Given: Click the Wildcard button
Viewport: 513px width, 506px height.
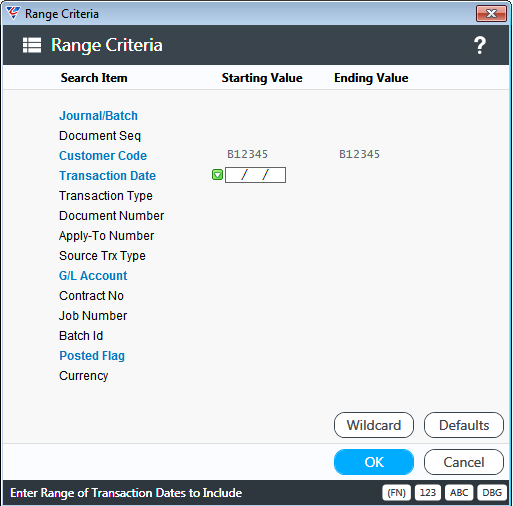Looking at the screenshot, I should 374,425.
